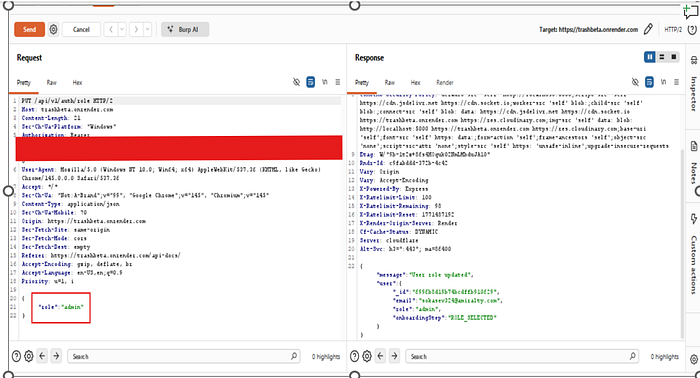This screenshot has width=700, height=378.
Task: Click the response pane vertical scrollbar
Action: coord(682,243)
